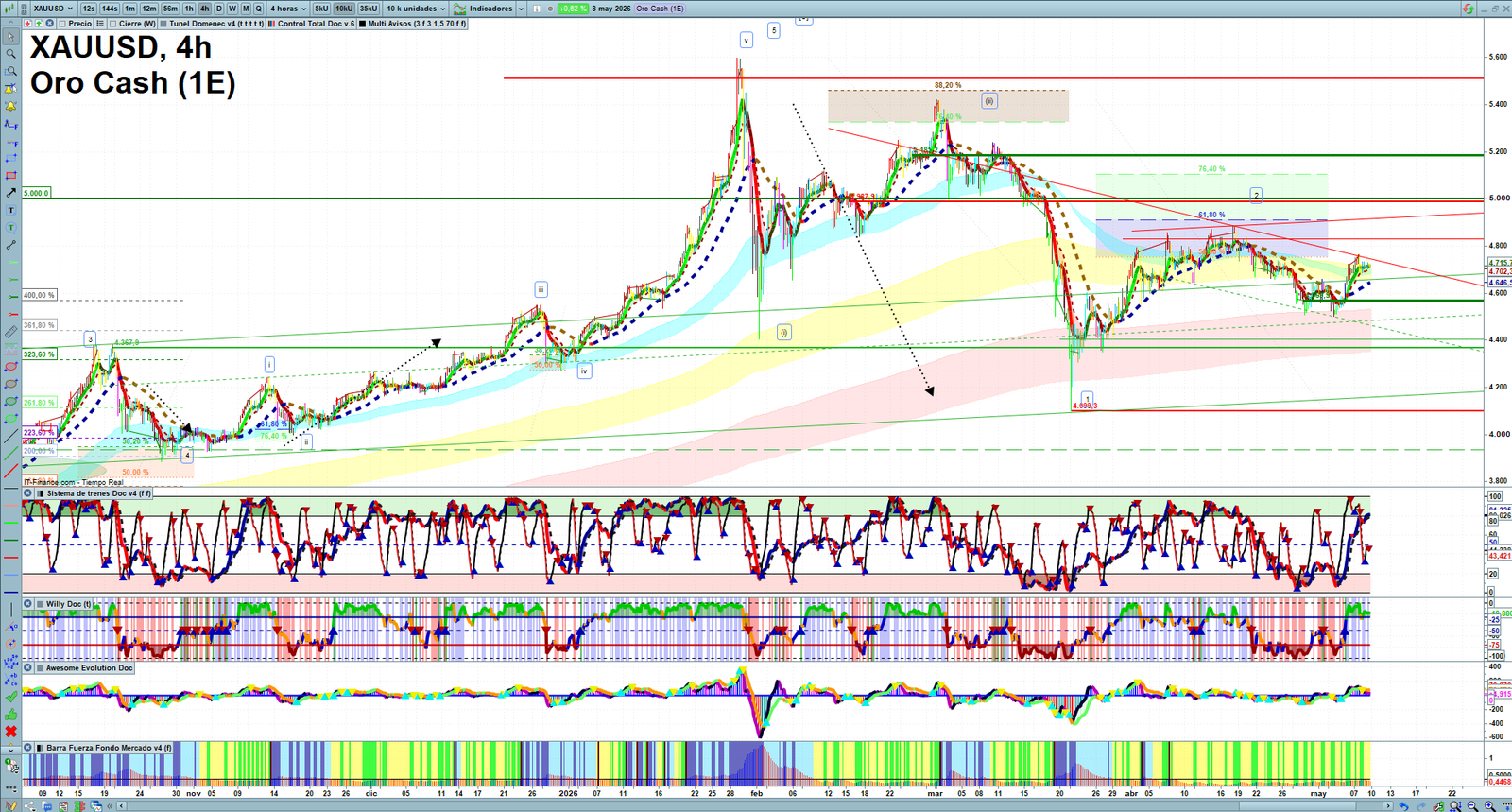Click the blue circle X icon near Precio
The width and height of the screenshot is (1512, 812).
coord(50,24)
